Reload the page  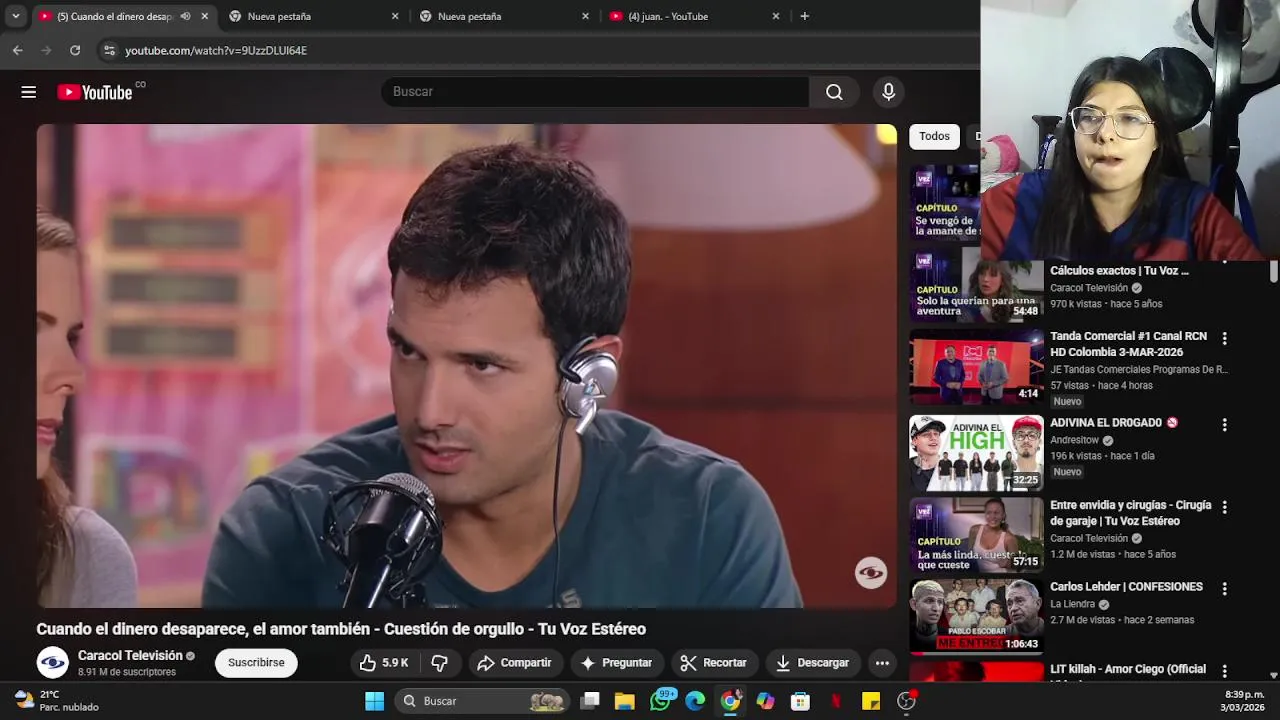click(75, 50)
